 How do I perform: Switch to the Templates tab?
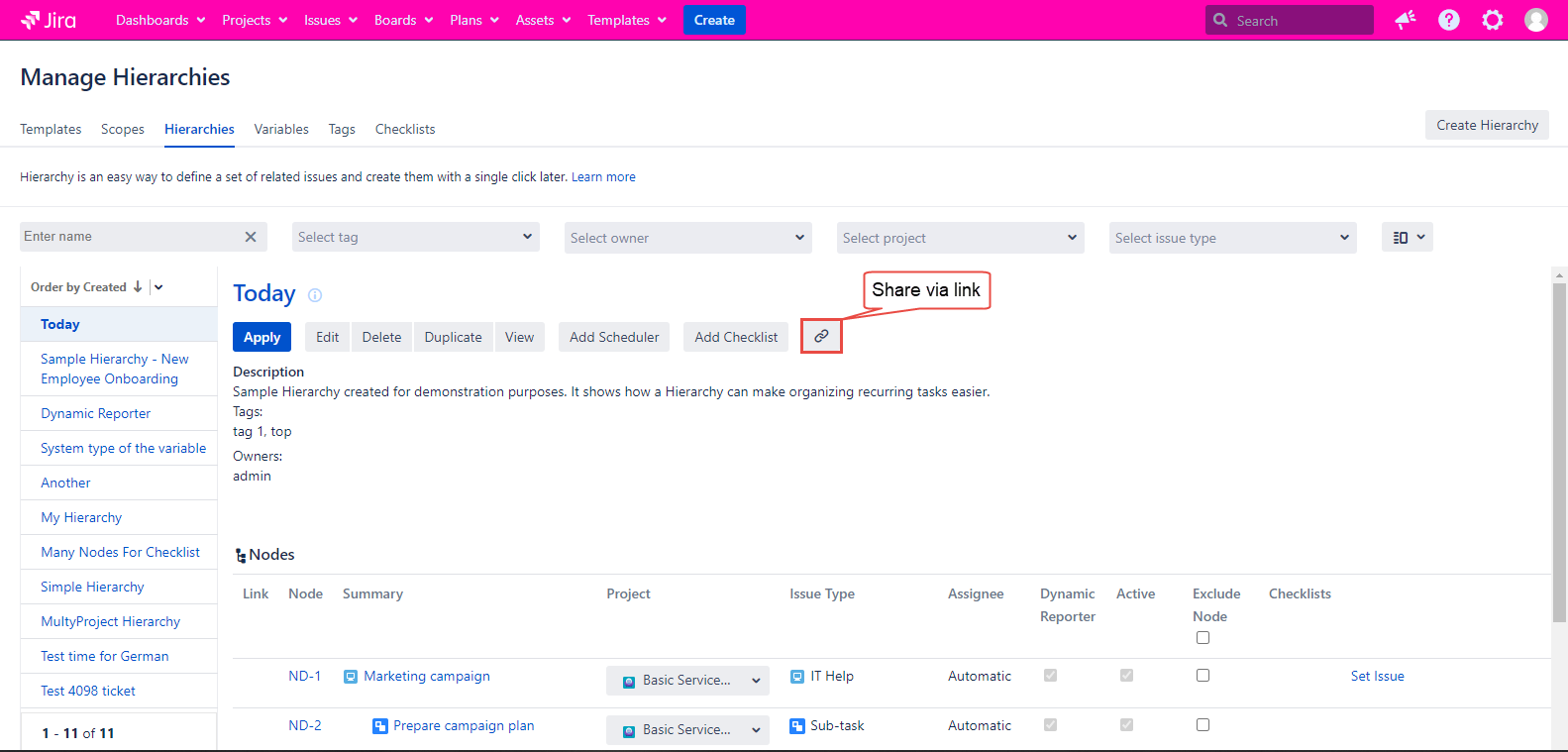pos(51,130)
